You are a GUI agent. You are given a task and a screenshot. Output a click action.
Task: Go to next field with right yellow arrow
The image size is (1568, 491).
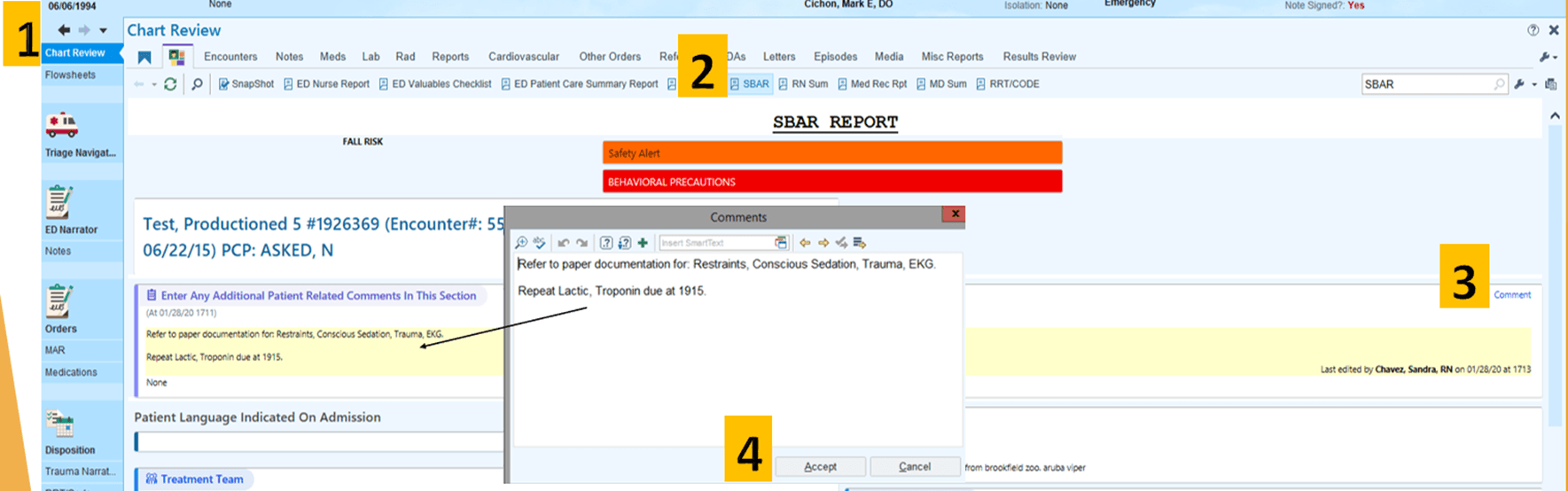point(823,243)
